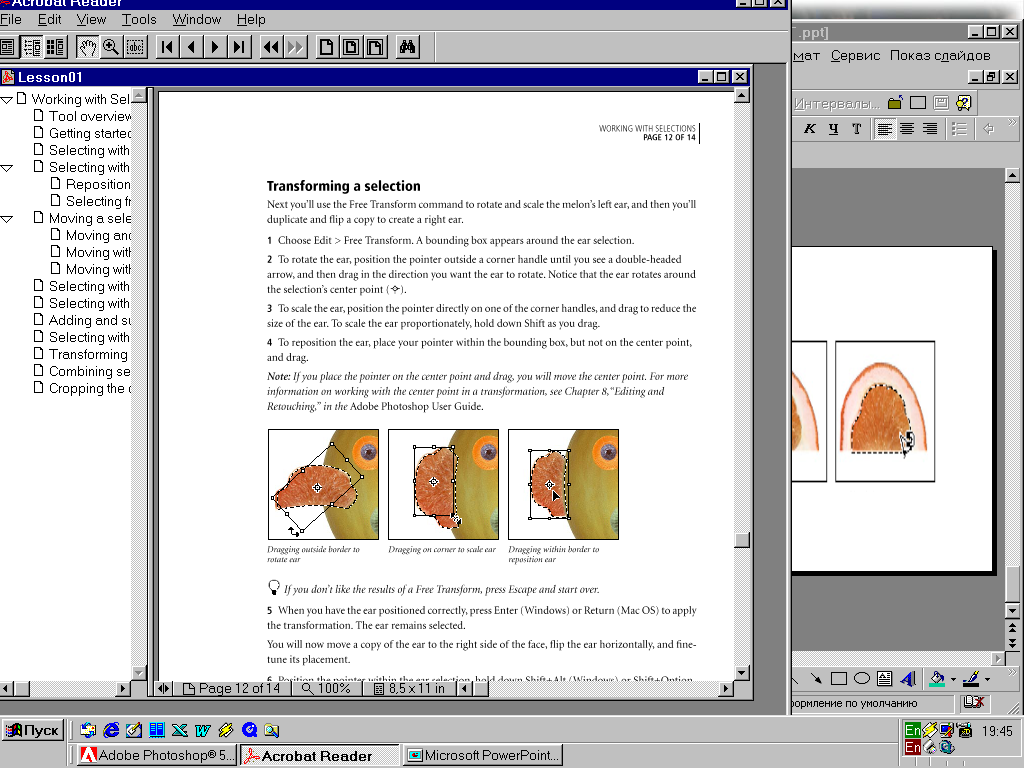
Task: Go to previous page arrow
Action: point(191,47)
